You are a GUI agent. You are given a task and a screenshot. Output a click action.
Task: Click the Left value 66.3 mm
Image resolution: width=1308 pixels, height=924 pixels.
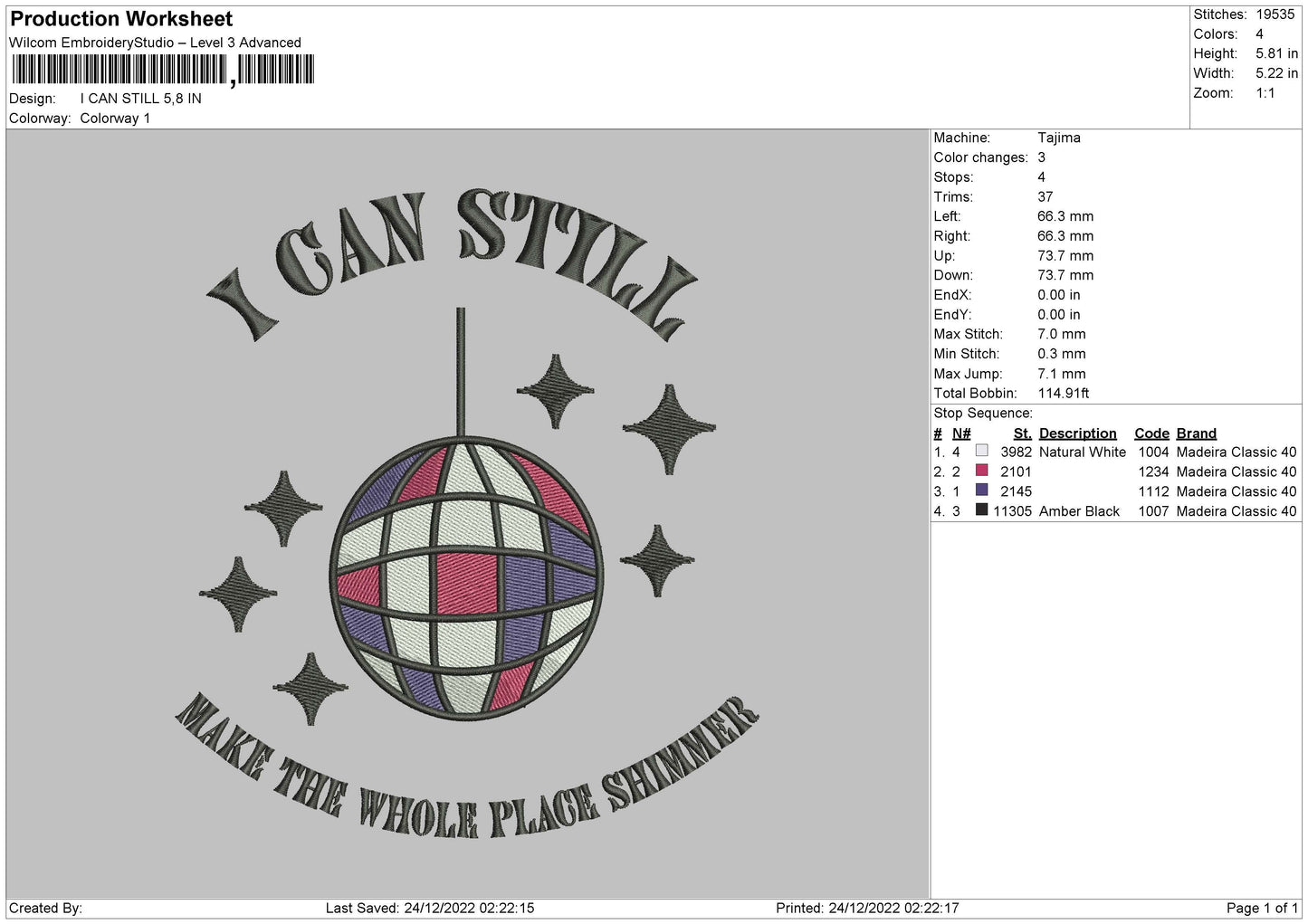(1065, 216)
